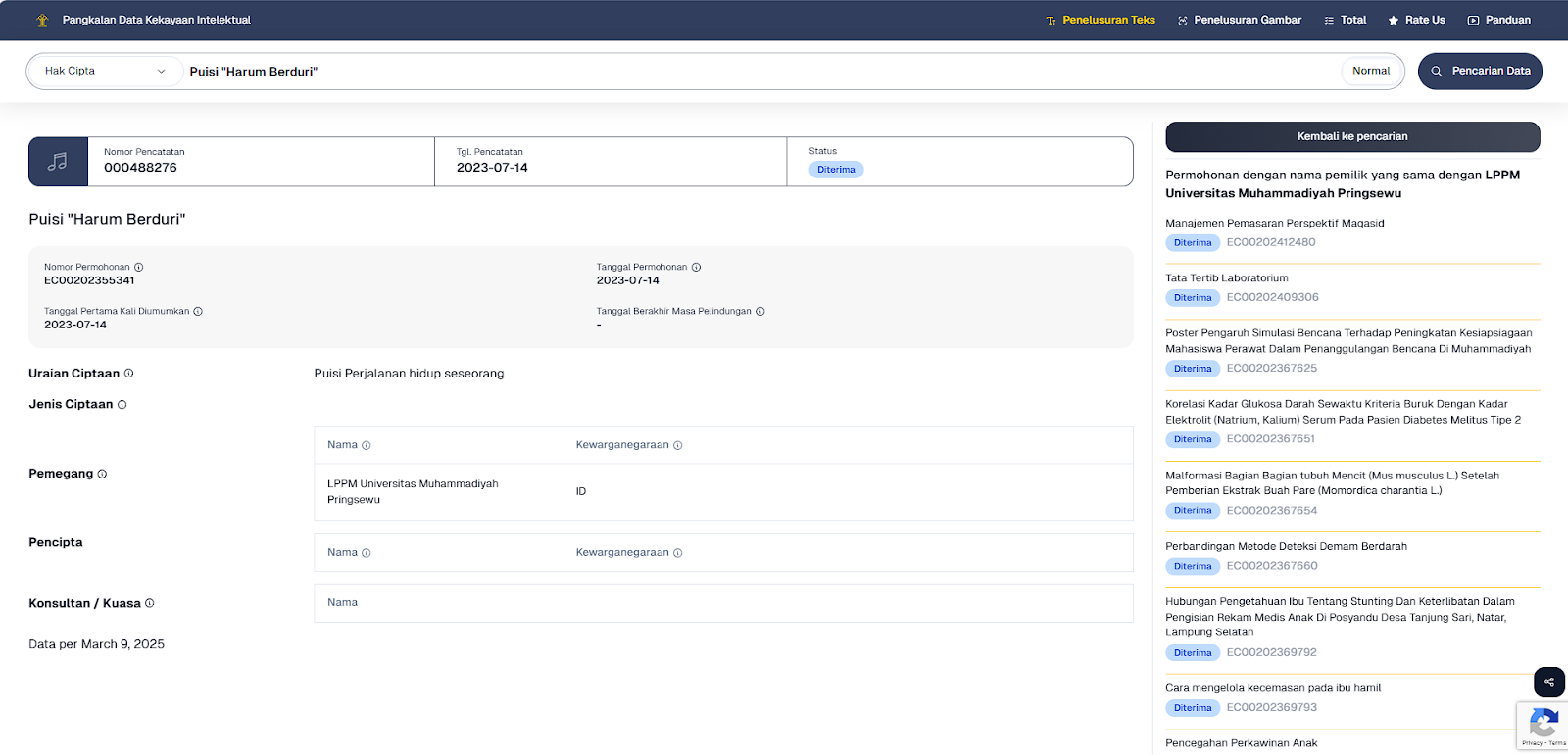Image resolution: width=1568 pixels, height=755 pixels.
Task: Click Kewarganegaraan info icon in Pemegang table
Action: 678,445
